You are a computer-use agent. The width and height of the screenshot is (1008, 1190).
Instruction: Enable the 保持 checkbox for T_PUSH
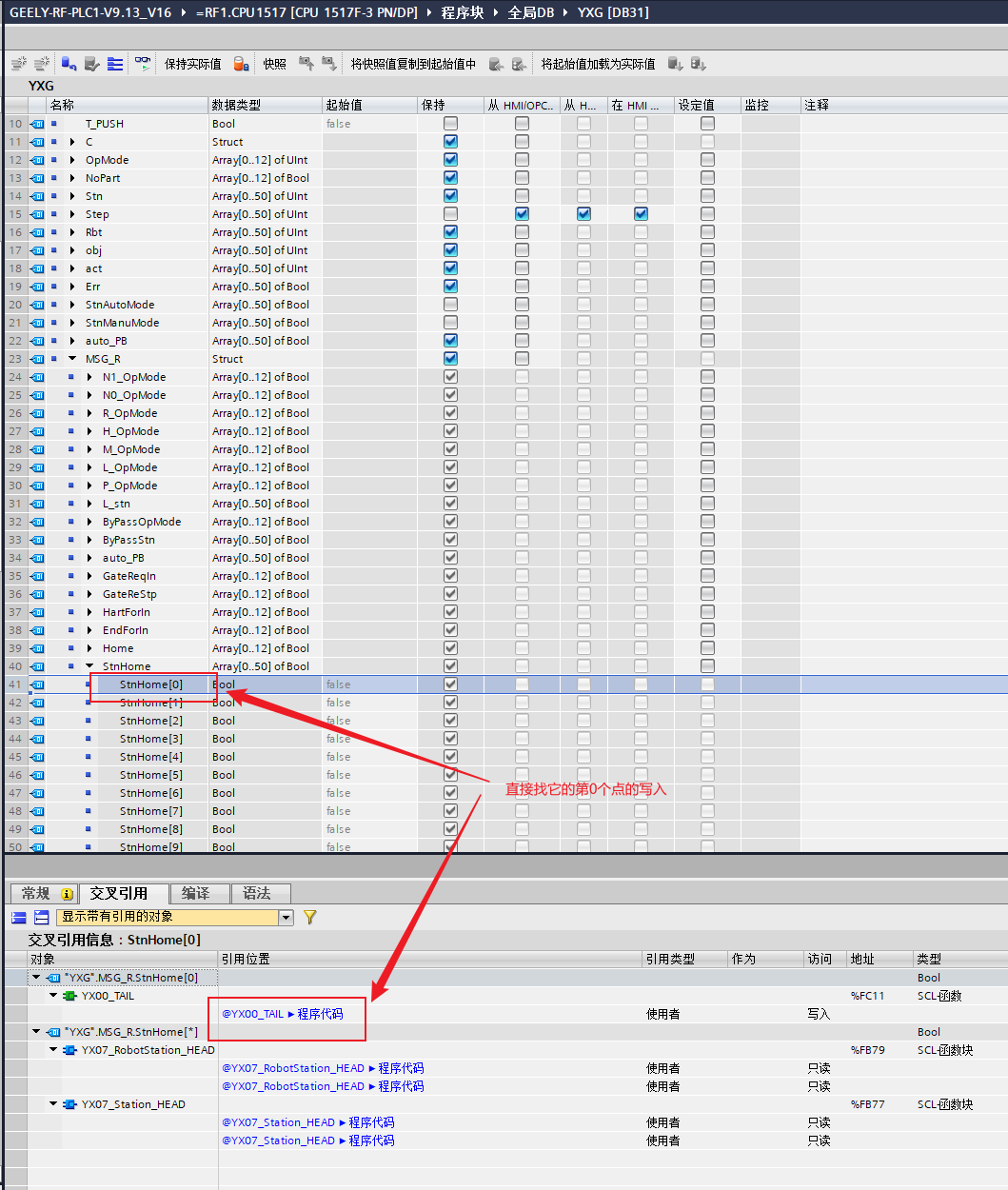450,124
